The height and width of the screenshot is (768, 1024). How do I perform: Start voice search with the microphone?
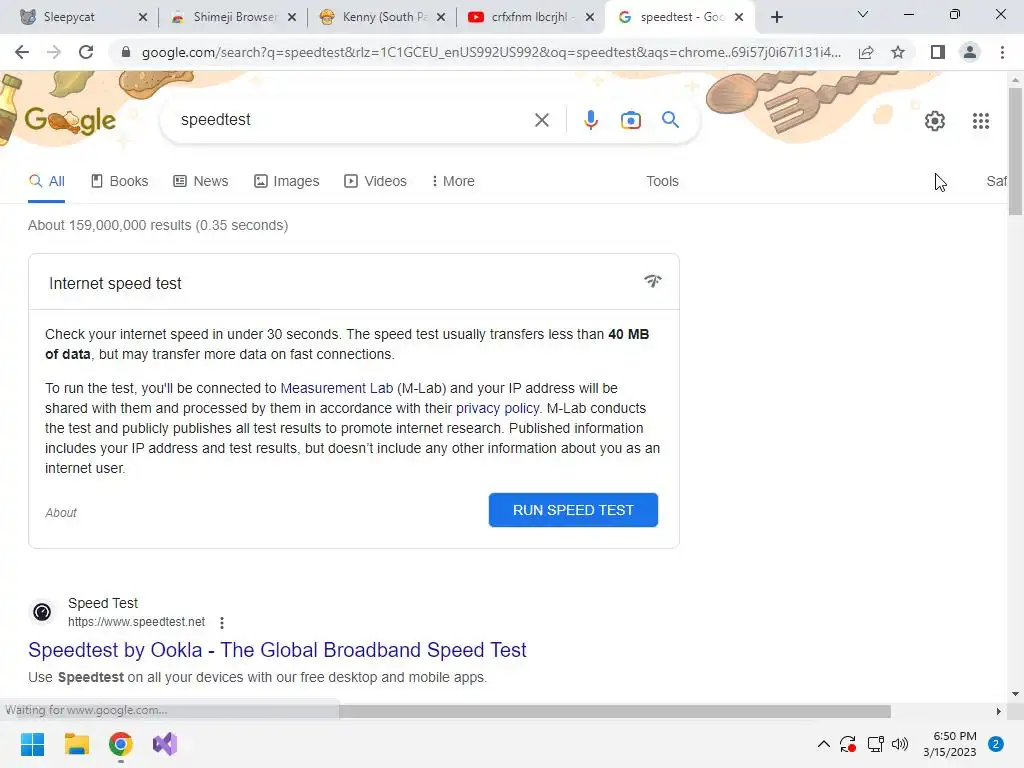tap(590, 120)
